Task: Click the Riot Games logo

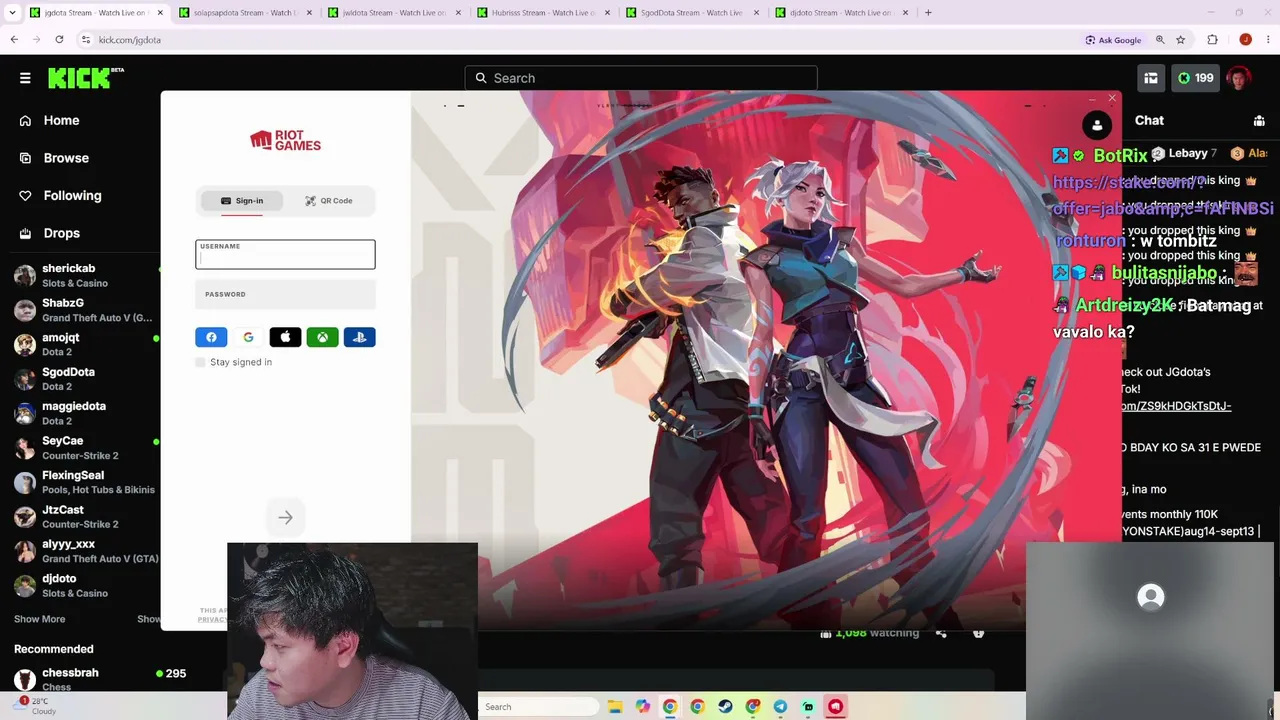Action: (285, 141)
